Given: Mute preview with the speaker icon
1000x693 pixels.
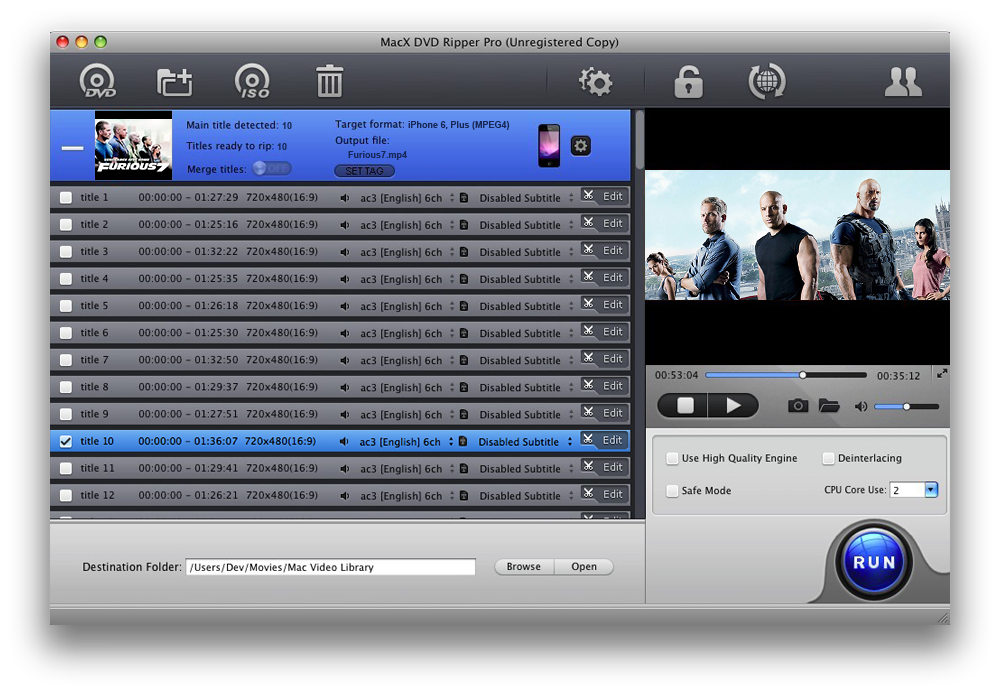Looking at the screenshot, I should 860,406.
